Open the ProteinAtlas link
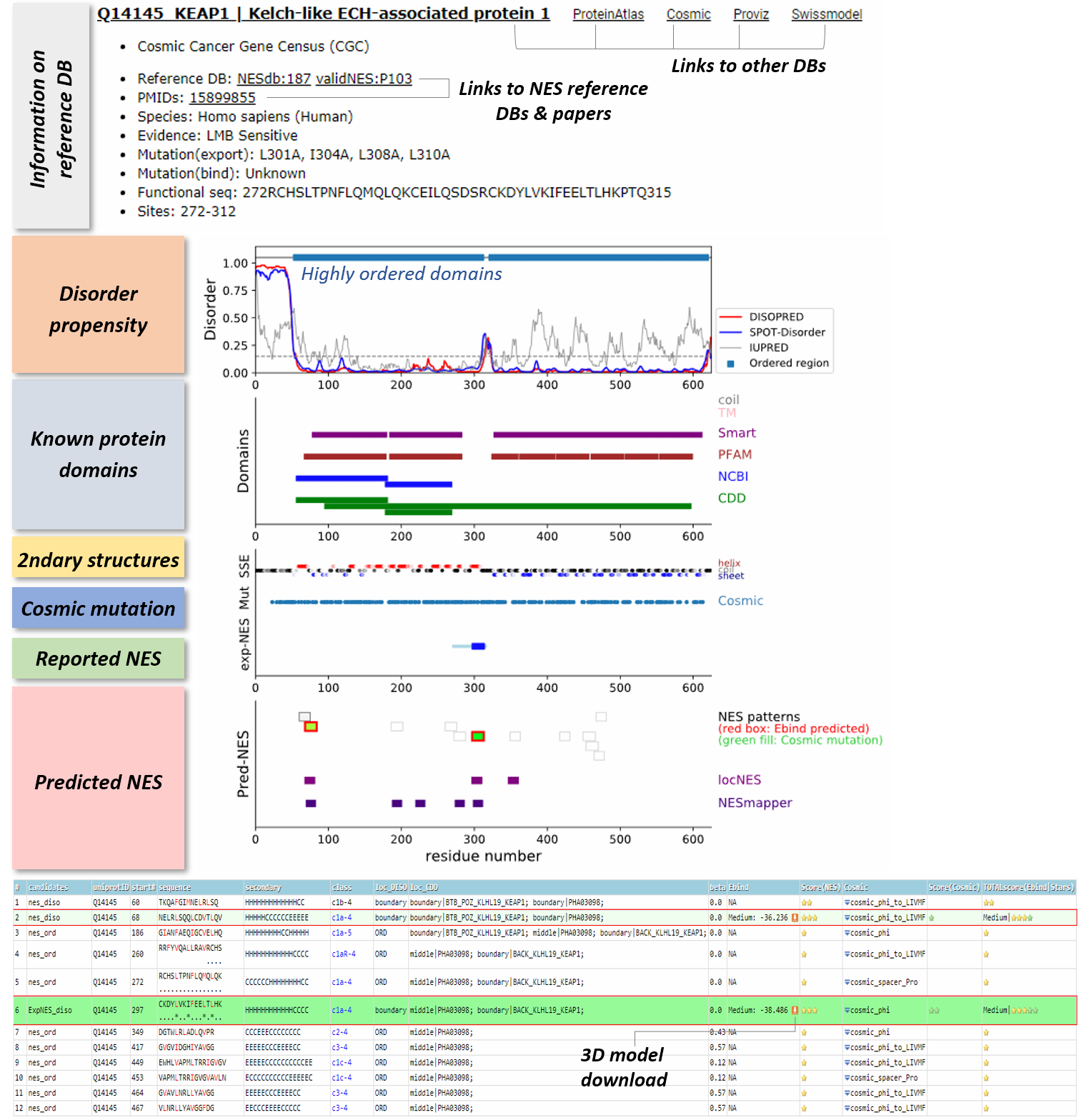 [x=608, y=14]
